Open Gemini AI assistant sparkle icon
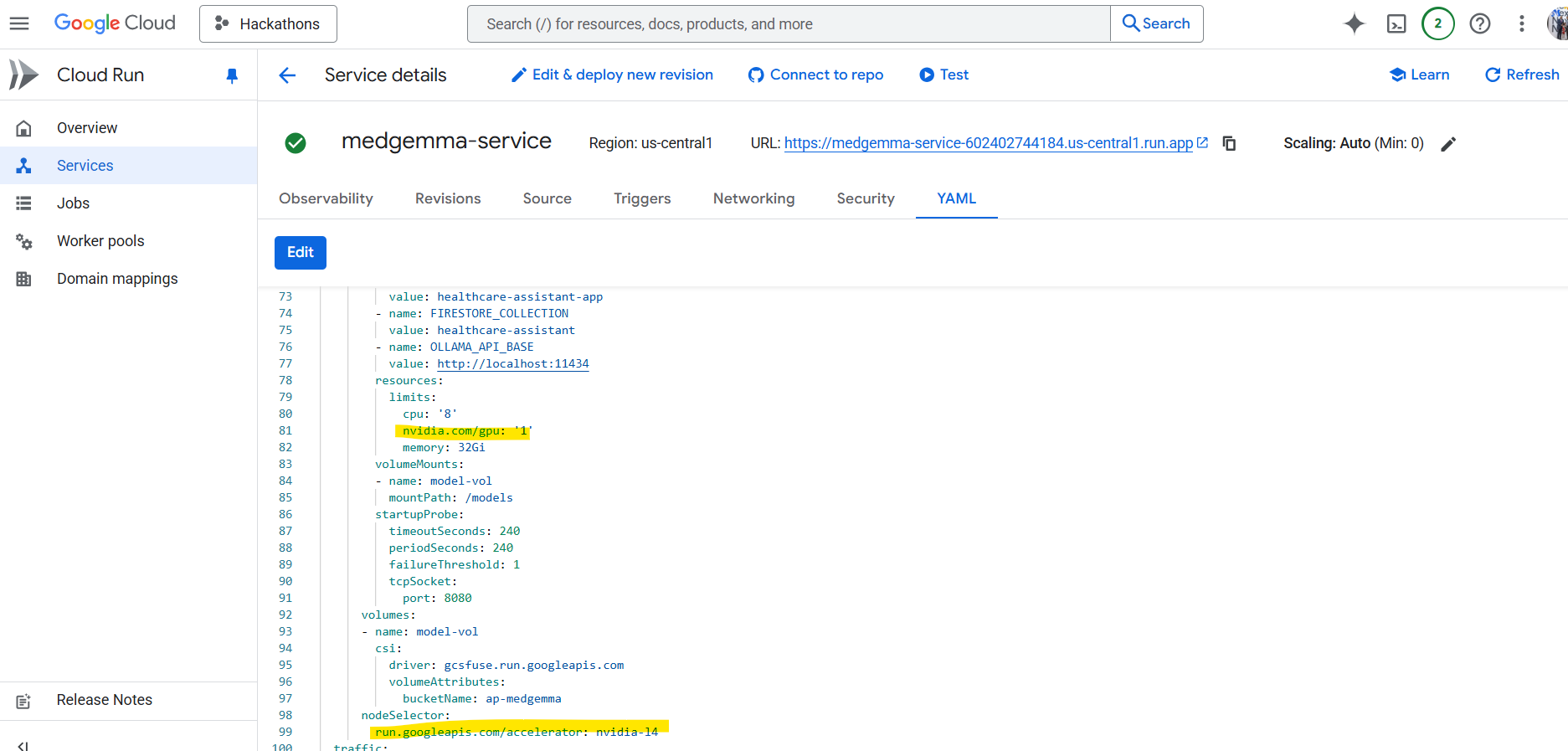 (x=1354, y=23)
